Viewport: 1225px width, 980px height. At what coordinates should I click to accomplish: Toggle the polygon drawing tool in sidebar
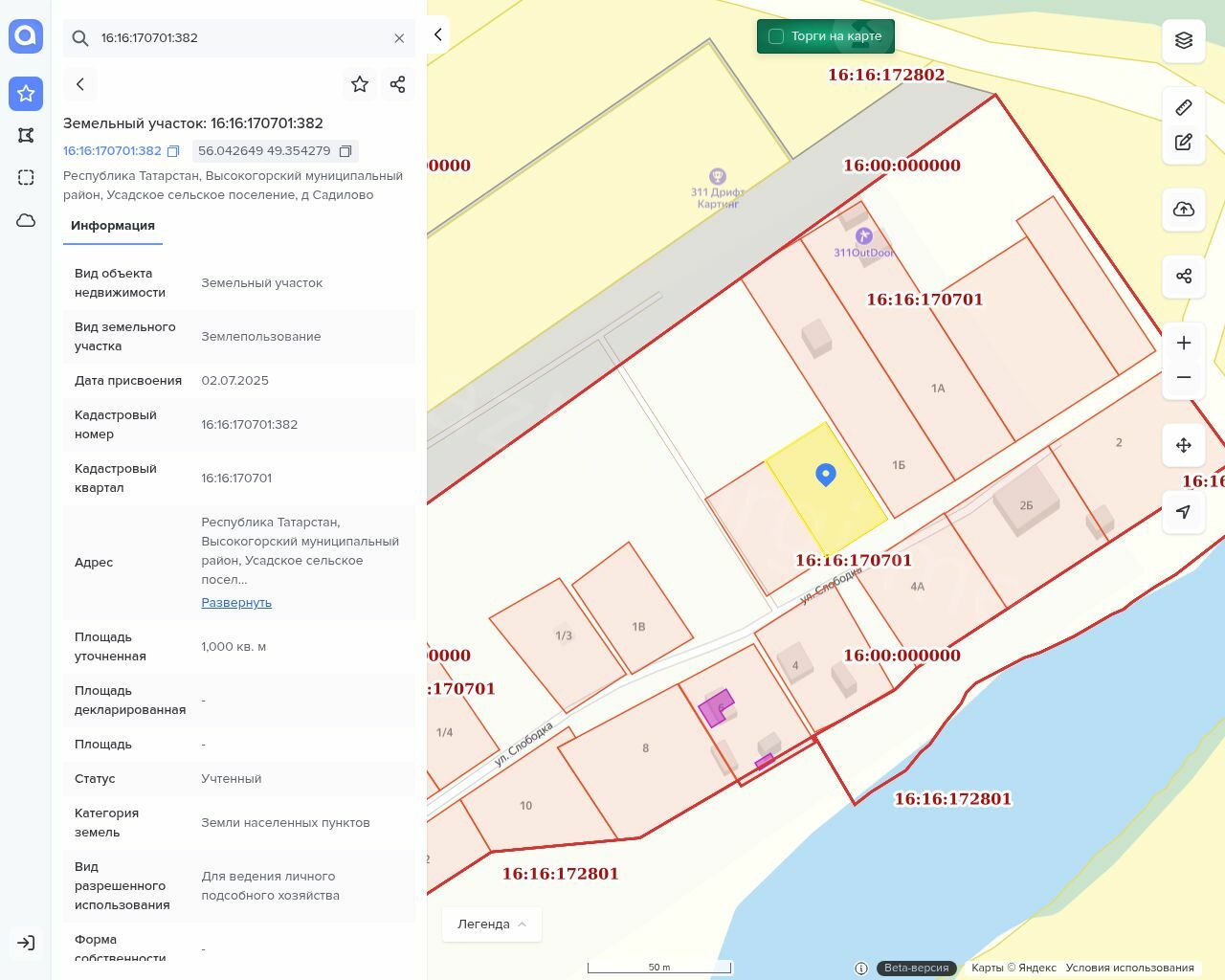click(26, 135)
